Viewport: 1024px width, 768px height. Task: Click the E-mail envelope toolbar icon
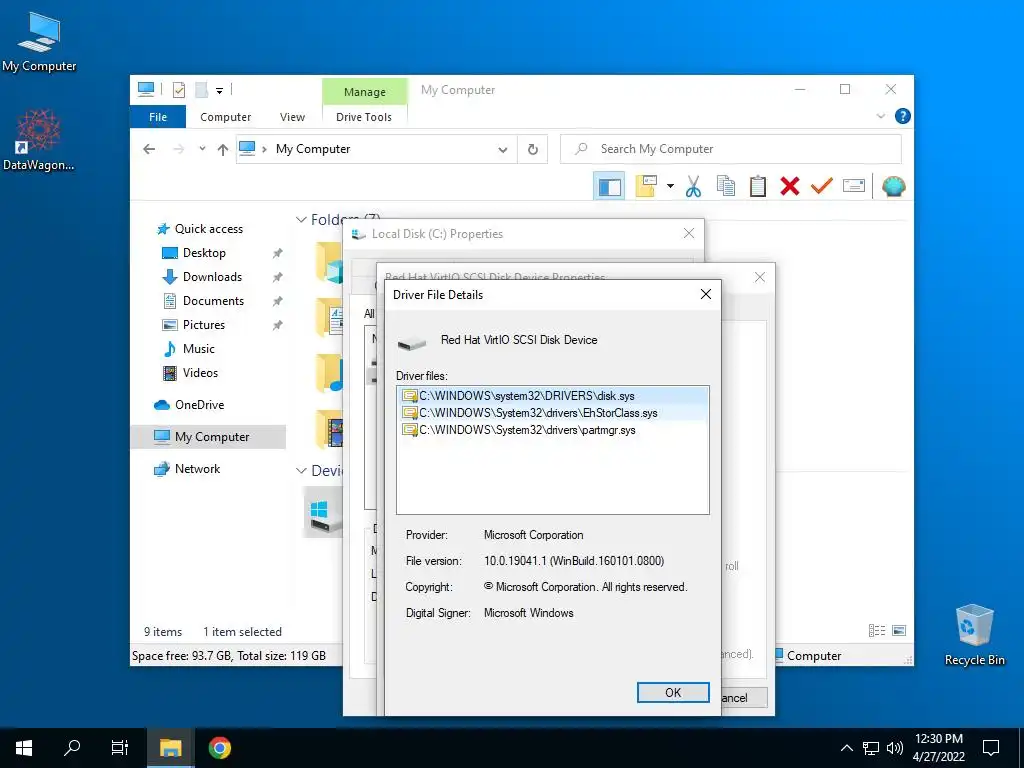point(854,186)
